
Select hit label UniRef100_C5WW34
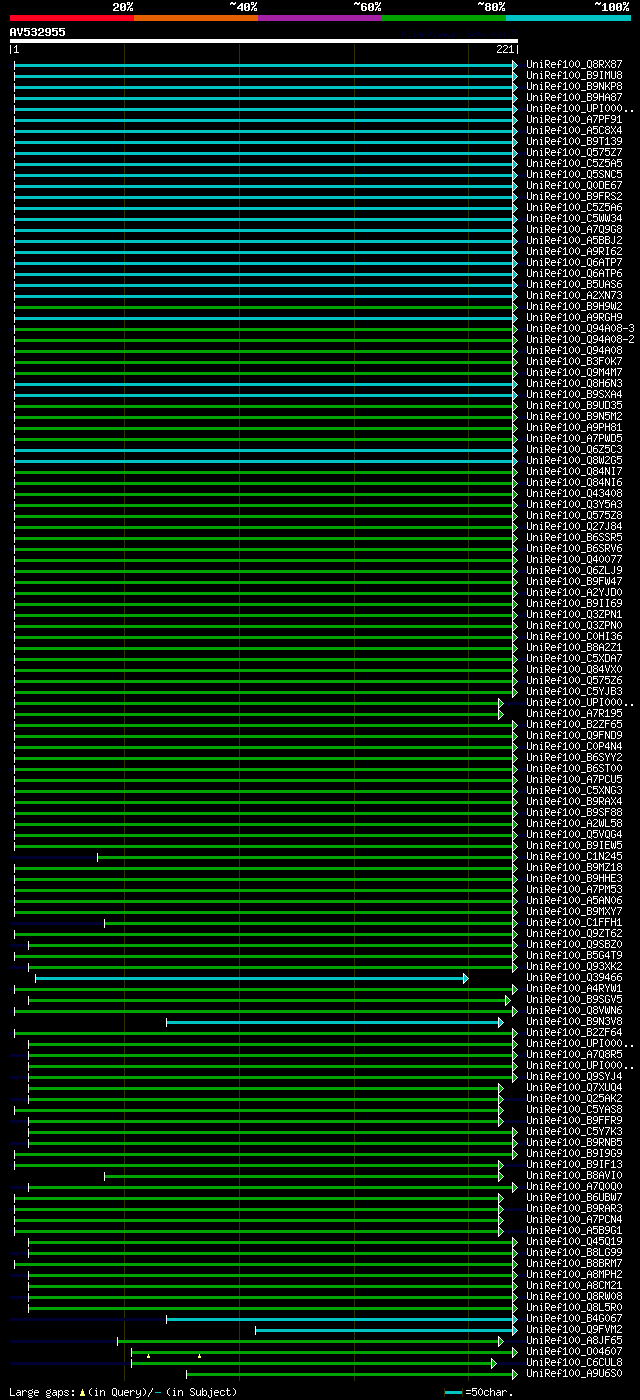tap(574, 218)
